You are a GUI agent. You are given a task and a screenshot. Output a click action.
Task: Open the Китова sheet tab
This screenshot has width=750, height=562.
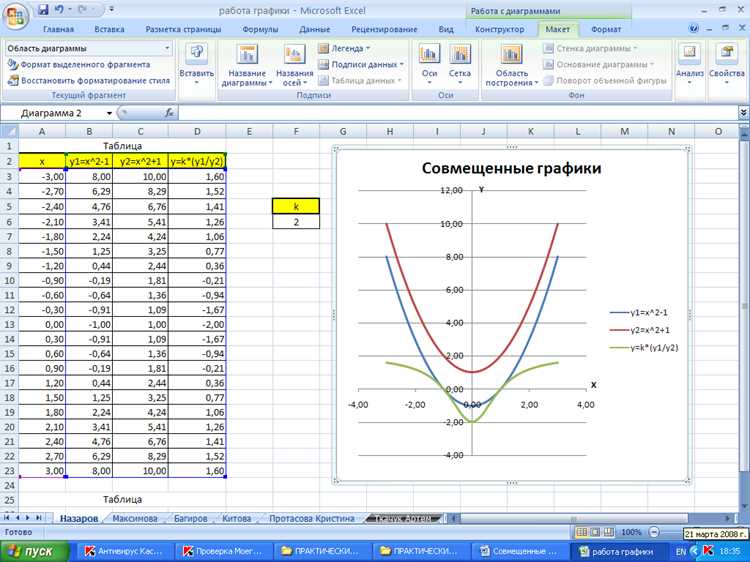(x=236, y=518)
